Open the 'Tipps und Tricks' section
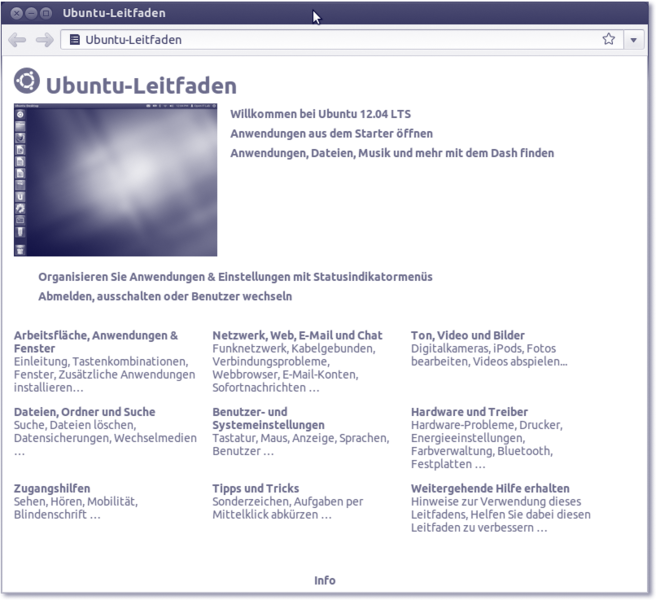Screen dimensions: 656x600 pyautogui.click(x=255, y=488)
